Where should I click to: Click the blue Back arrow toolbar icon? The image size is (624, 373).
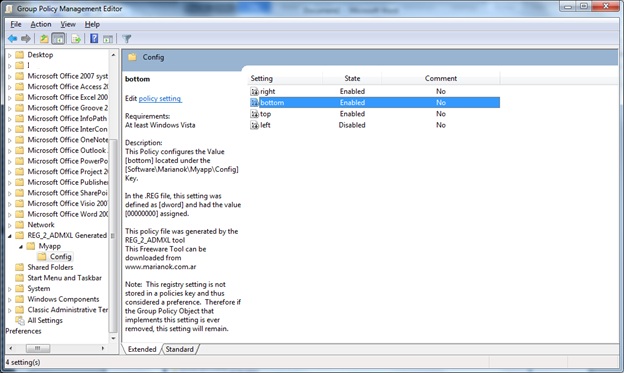pyautogui.click(x=12, y=39)
